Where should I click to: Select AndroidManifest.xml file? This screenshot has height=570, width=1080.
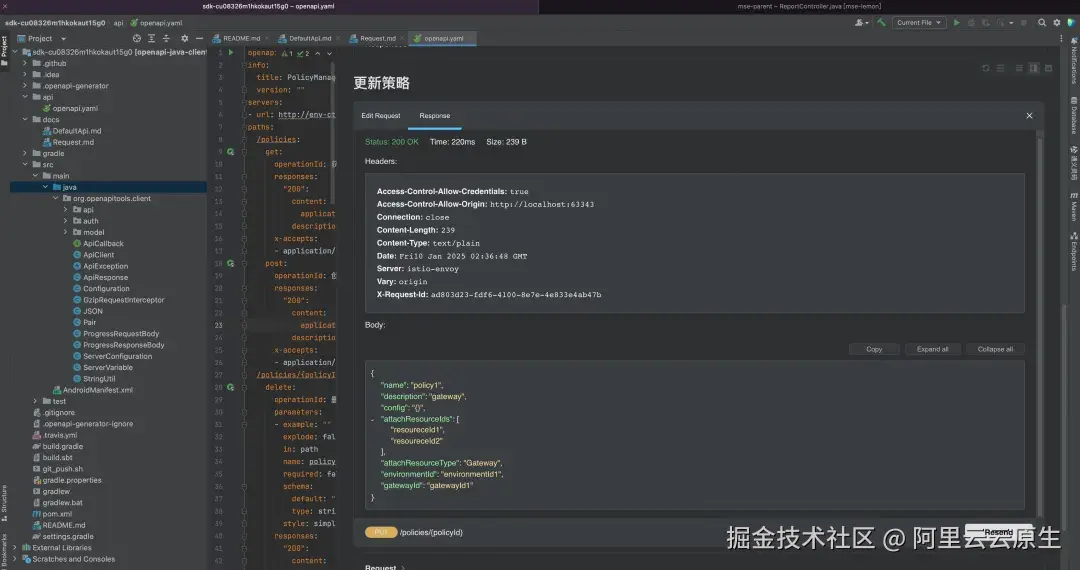pos(98,390)
